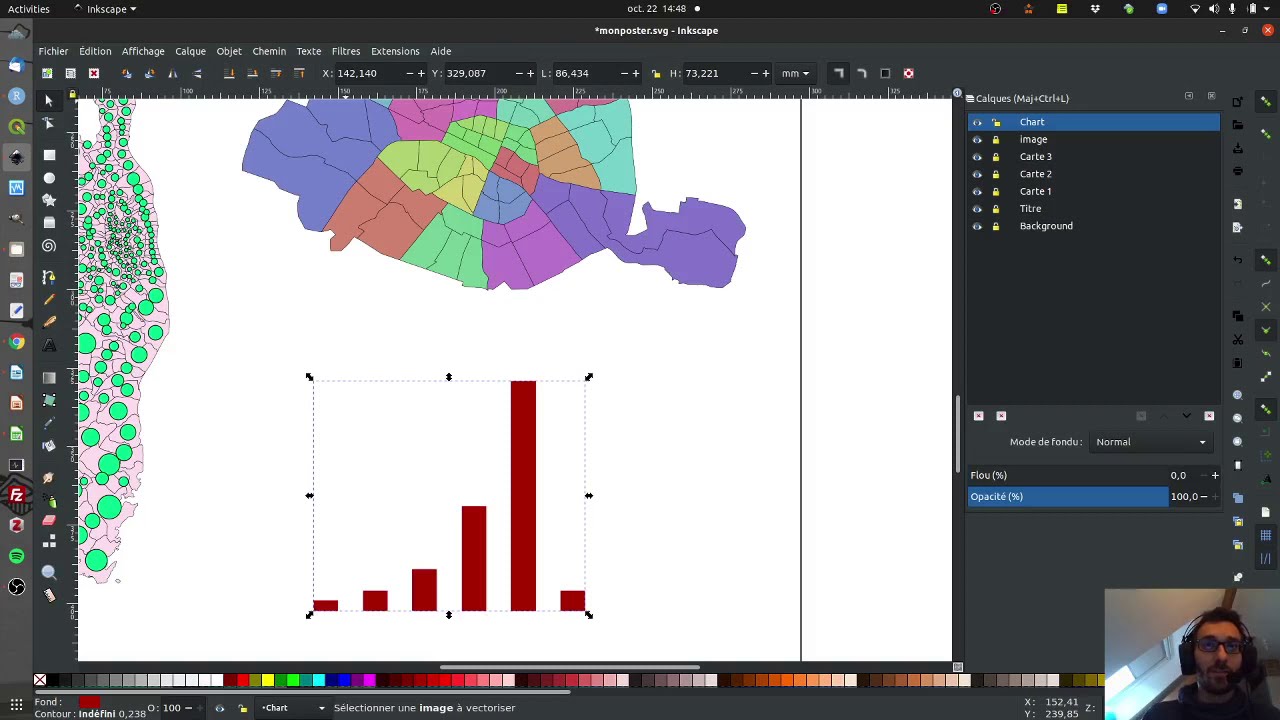Open the Extensions menu
The width and height of the screenshot is (1280, 720).
395,51
